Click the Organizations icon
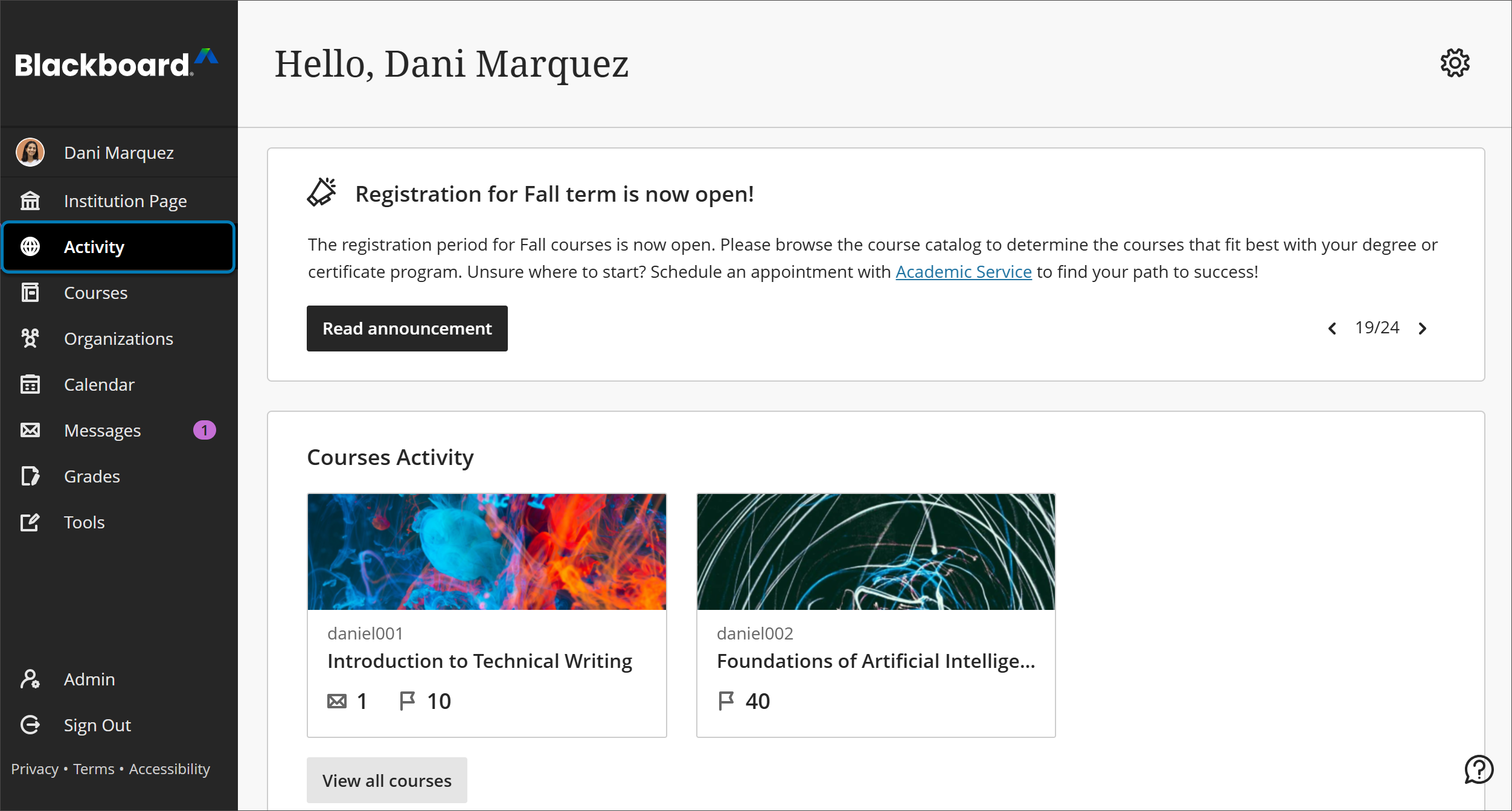 (31, 338)
